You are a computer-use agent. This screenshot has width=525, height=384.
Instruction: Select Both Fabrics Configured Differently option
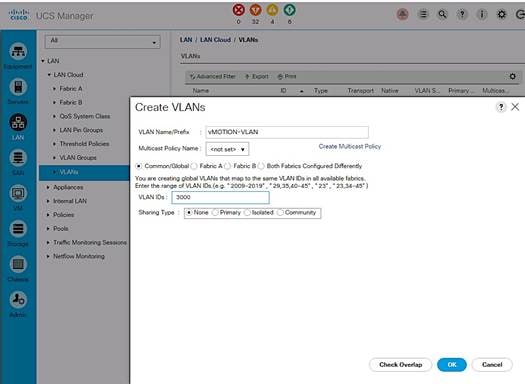tap(261, 166)
